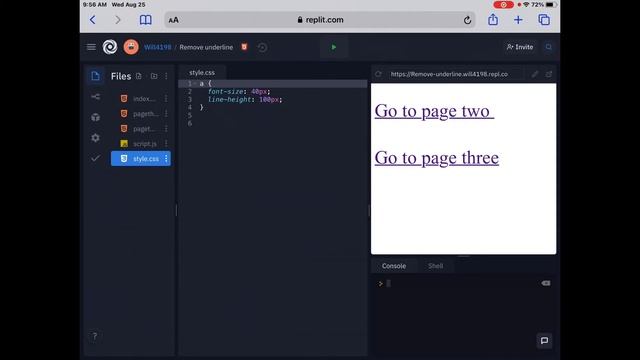Open the Settings gear sidebar icon
The width and height of the screenshot is (640, 360).
[x=96, y=138]
